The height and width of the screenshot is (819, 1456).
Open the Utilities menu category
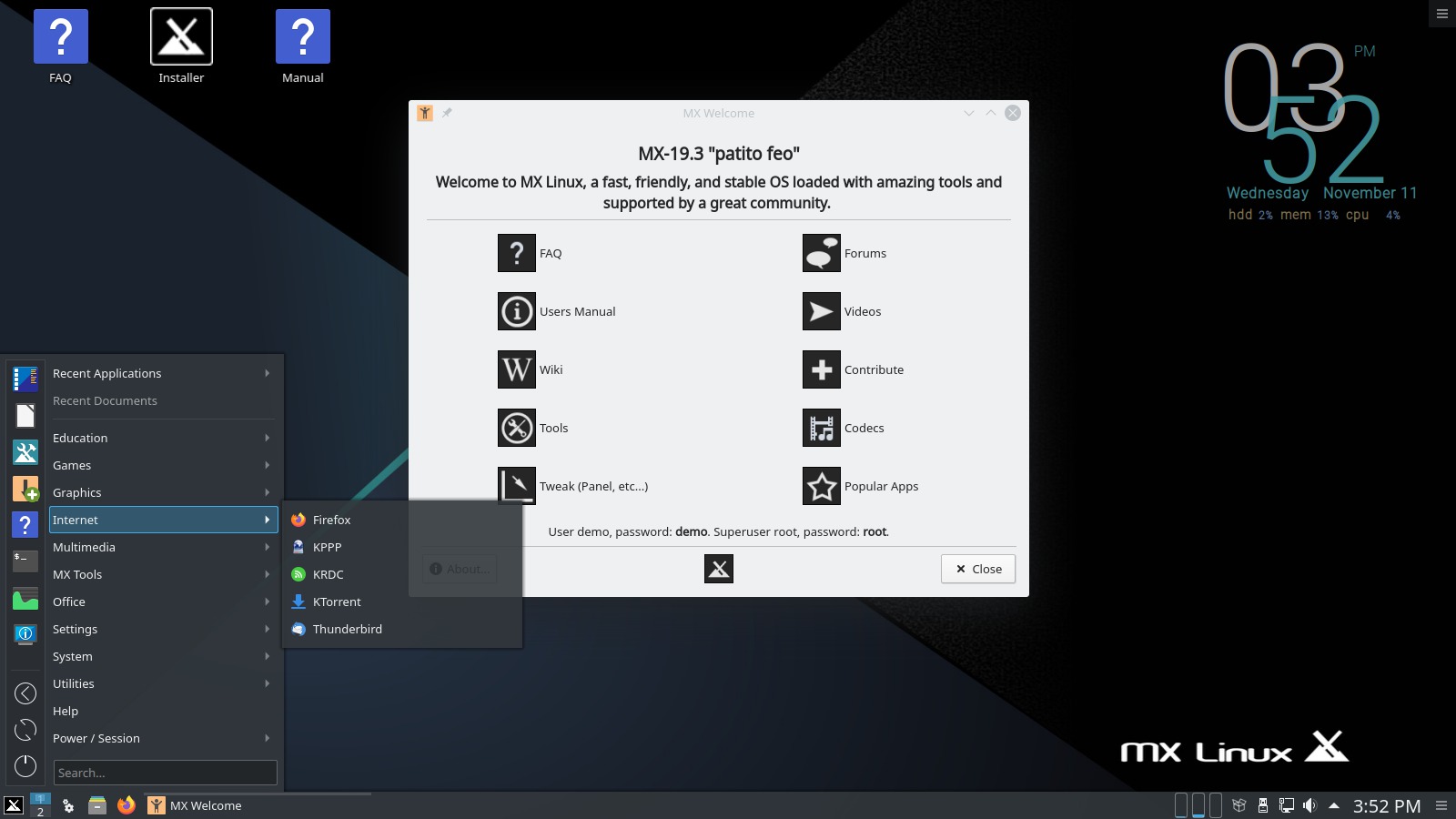[x=163, y=683]
